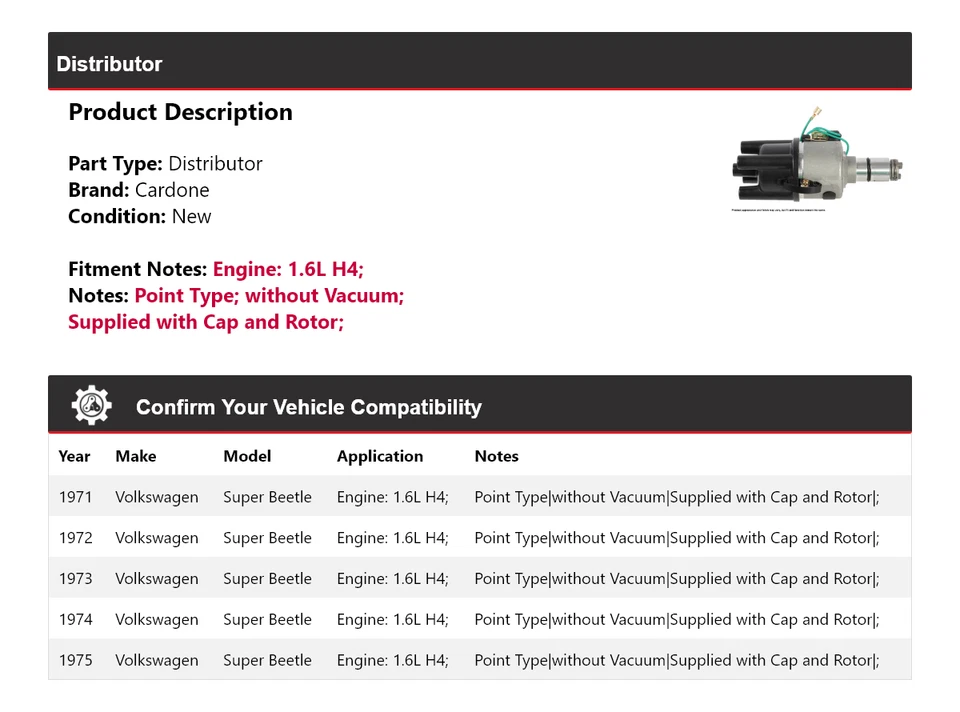The image size is (960, 712).
Task: Click the Part Type: Distributor line
Action: [165, 163]
